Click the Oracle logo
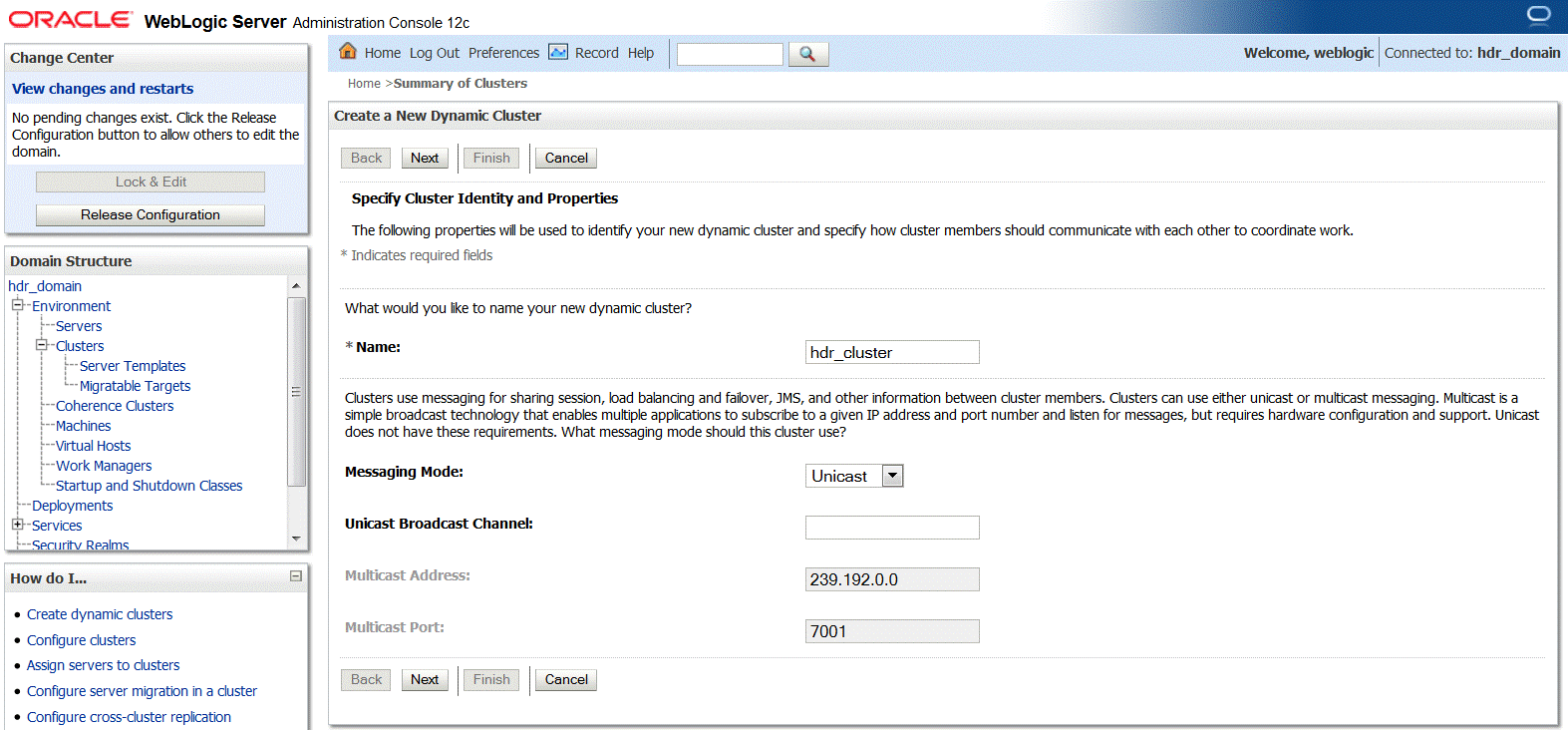The width and height of the screenshot is (1568, 730). tap(70, 20)
